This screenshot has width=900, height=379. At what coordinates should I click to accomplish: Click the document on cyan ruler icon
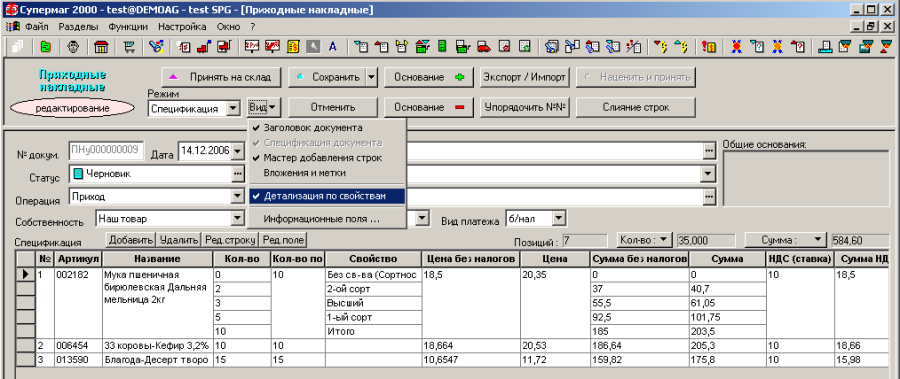[x=825, y=47]
